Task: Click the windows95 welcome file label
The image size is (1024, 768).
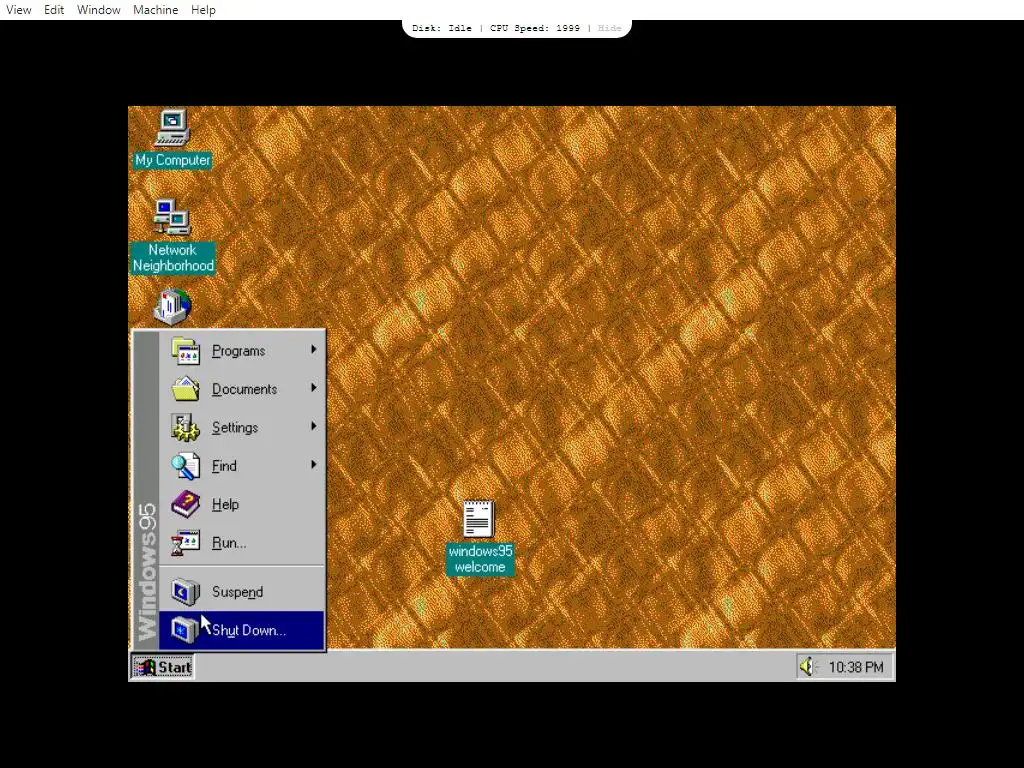Action: pyautogui.click(x=480, y=559)
